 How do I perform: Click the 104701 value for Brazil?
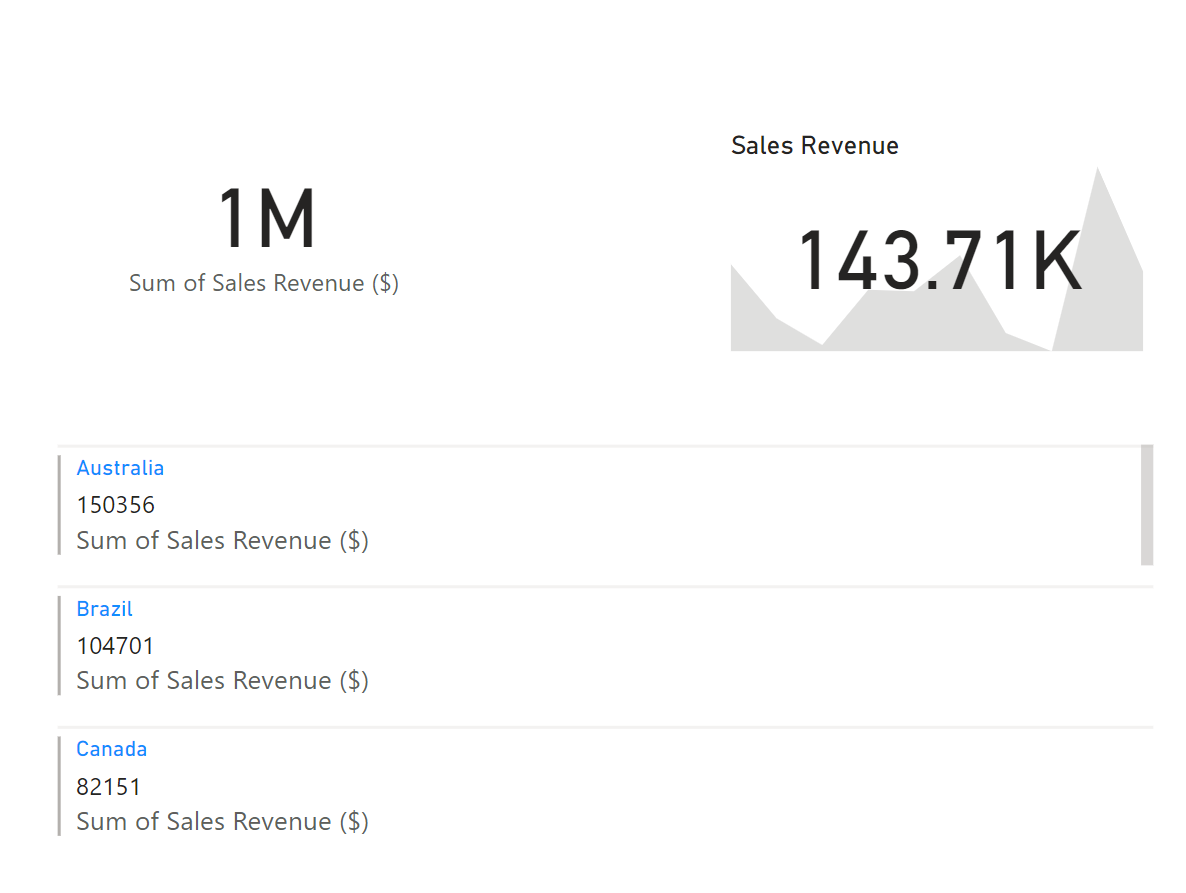tap(116, 646)
